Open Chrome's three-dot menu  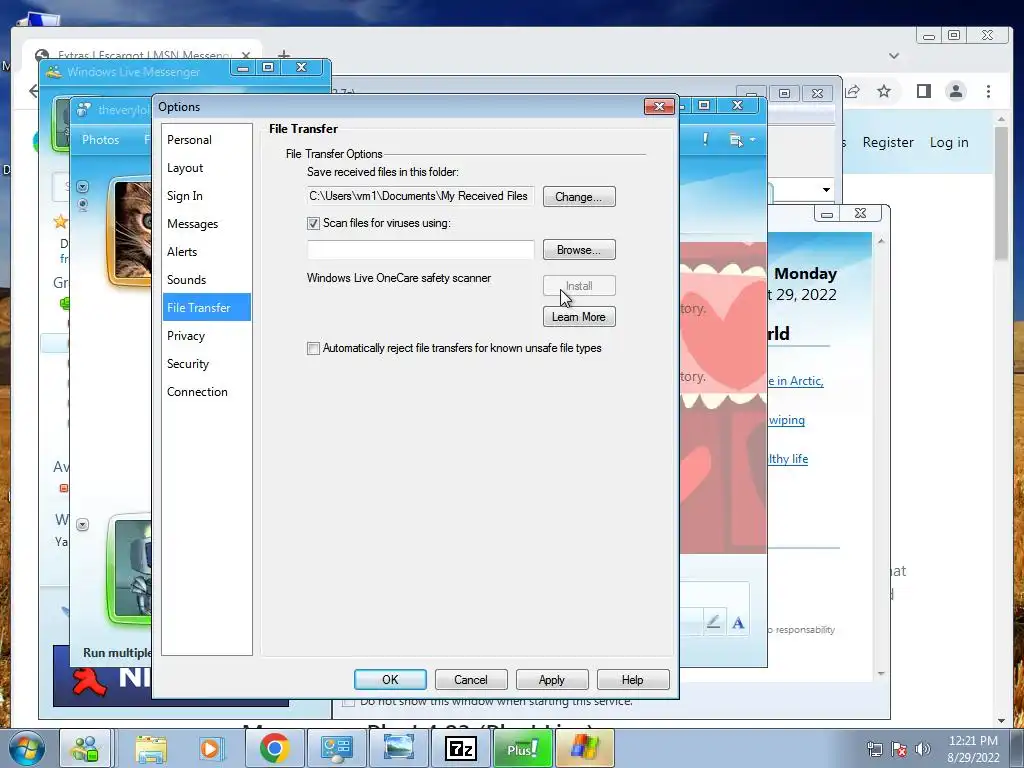coord(989,91)
